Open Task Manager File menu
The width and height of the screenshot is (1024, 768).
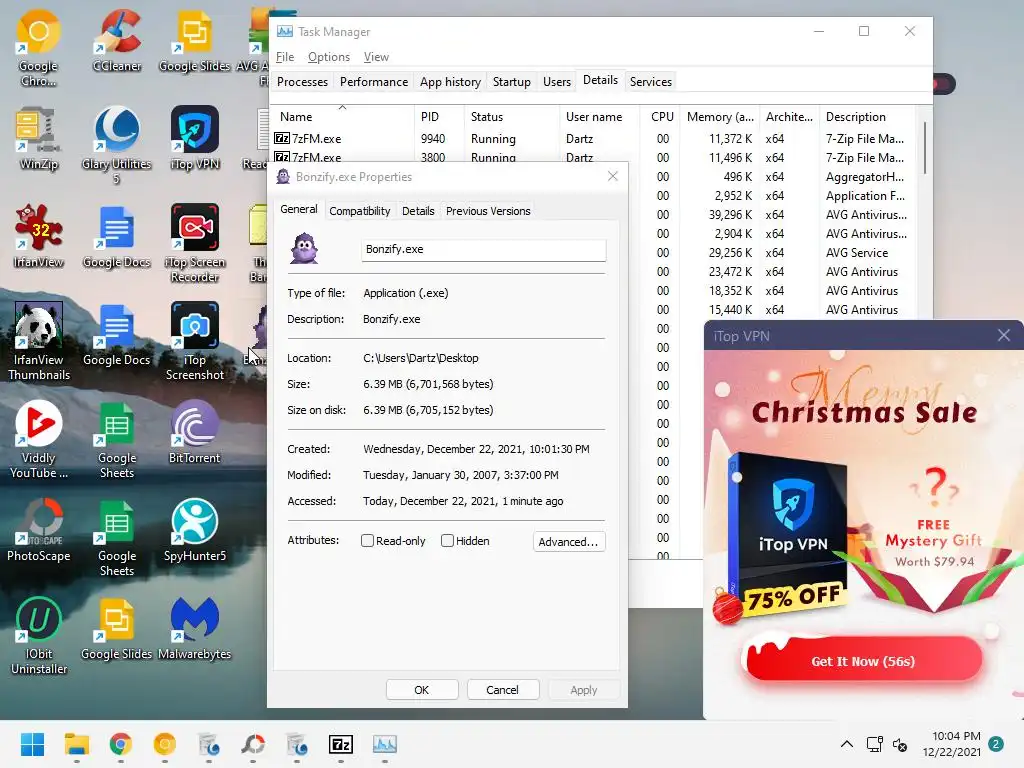coord(285,57)
